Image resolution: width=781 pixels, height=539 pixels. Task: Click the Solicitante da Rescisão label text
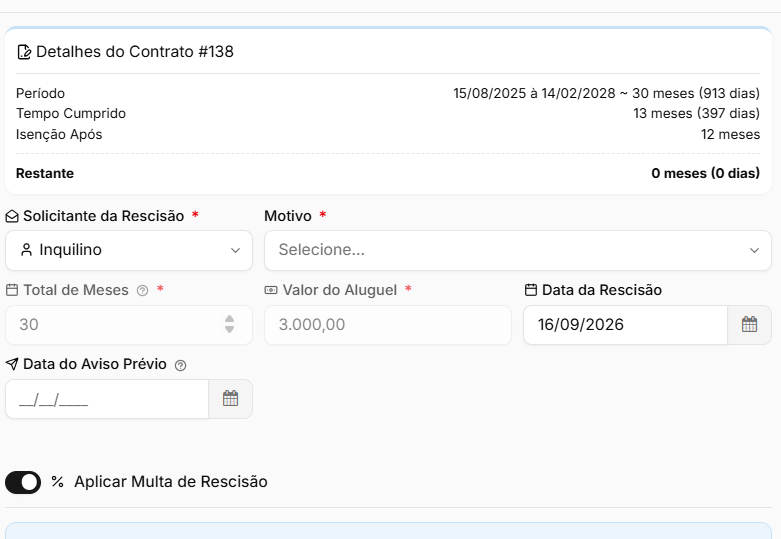coord(104,216)
